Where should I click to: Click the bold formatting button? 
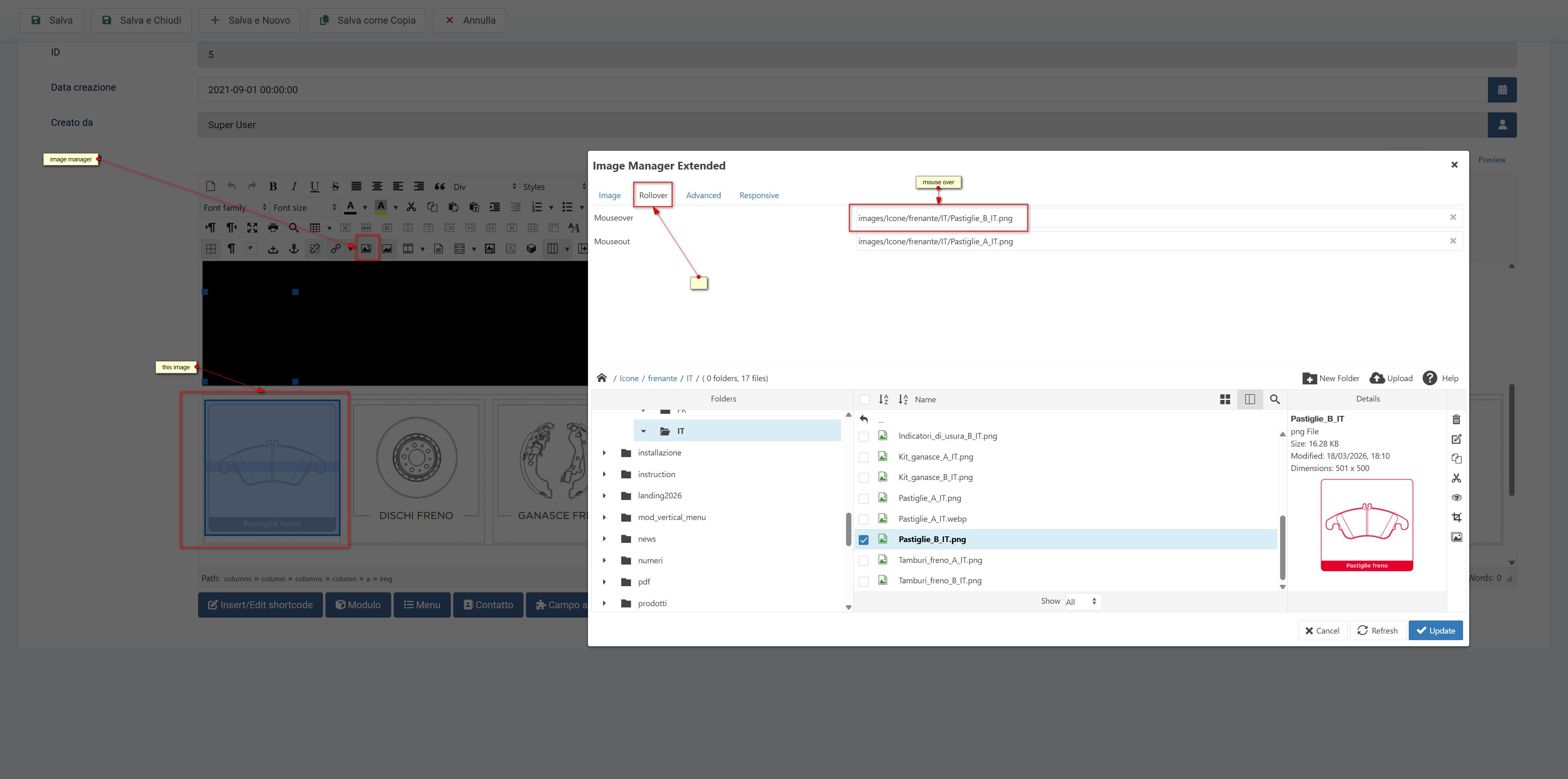[x=273, y=186]
